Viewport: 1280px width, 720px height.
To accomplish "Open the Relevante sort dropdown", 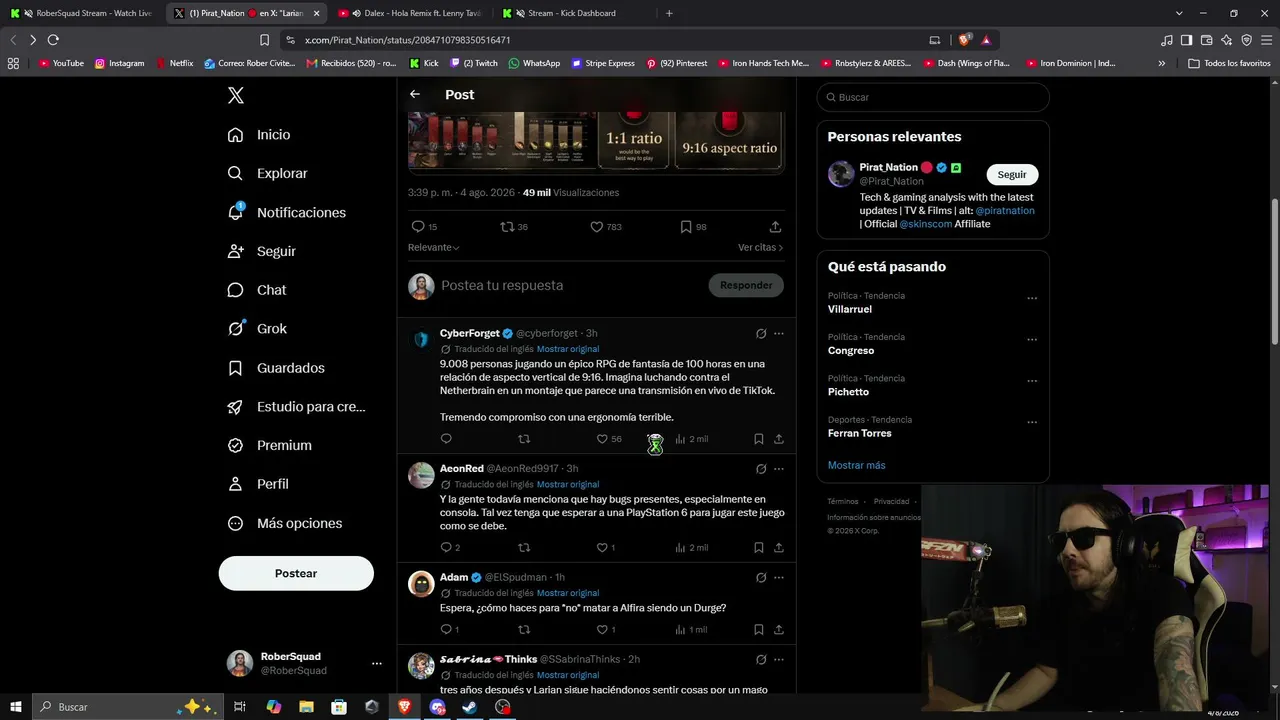I will tap(433, 247).
